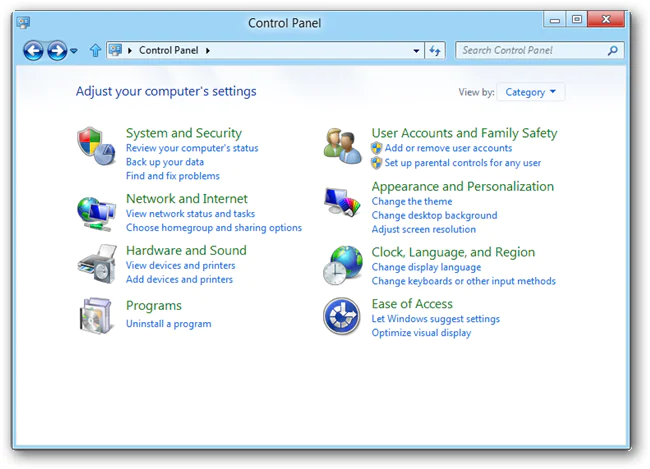Image resolution: width=650 pixels, height=469 pixels.
Task: Open the Ease of Access icon
Action: pyautogui.click(x=342, y=316)
